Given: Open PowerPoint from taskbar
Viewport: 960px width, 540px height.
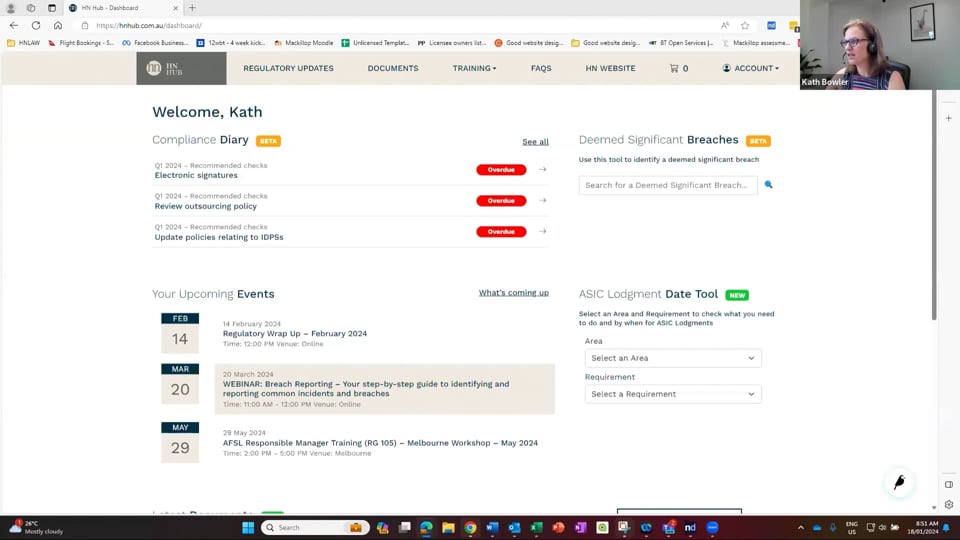Looking at the screenshot, I should coord(558,528).
